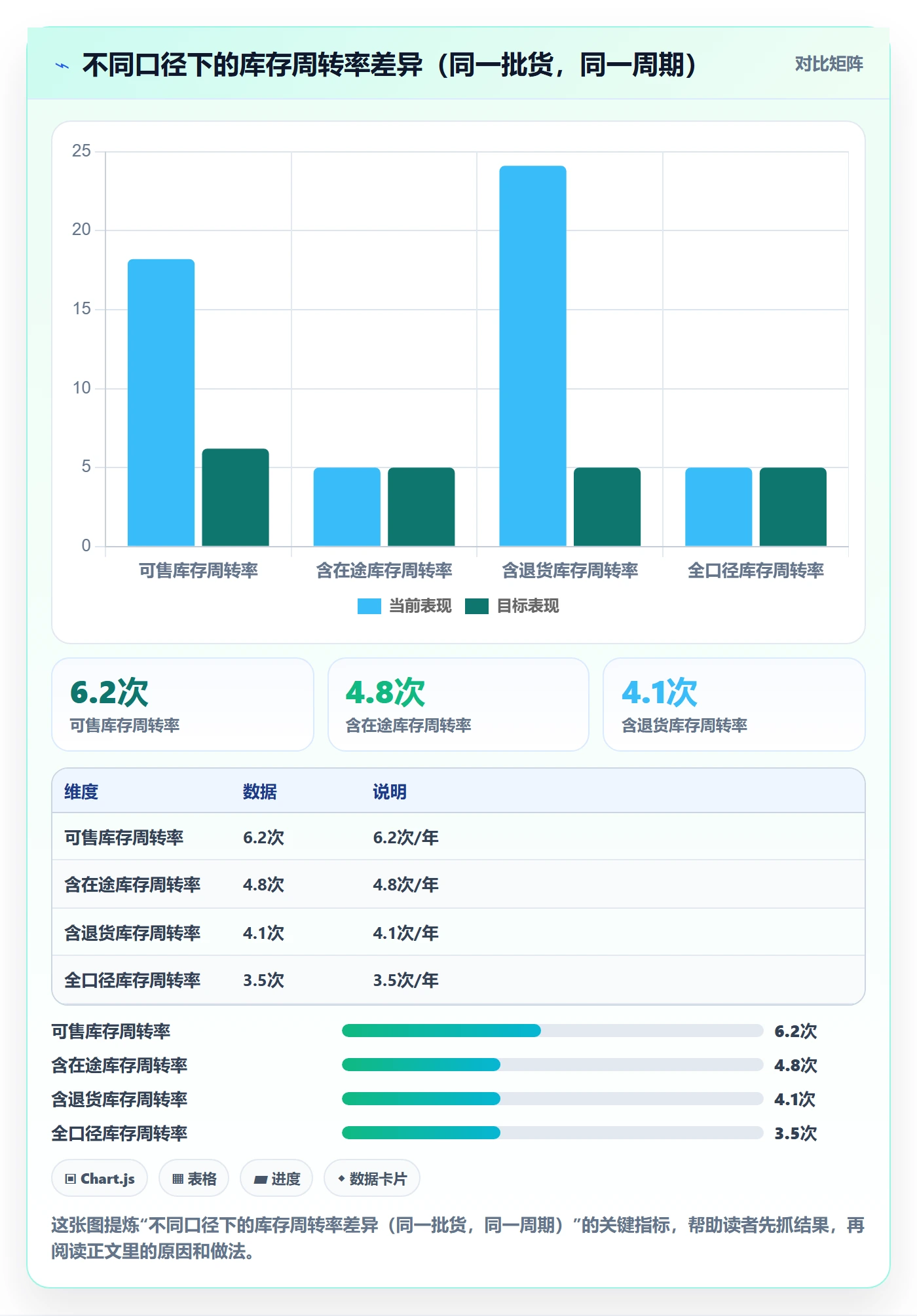Click the 对比矩阵 label in the header
The width and height of the screenshot is (917, 1316).
pos(829,64)
